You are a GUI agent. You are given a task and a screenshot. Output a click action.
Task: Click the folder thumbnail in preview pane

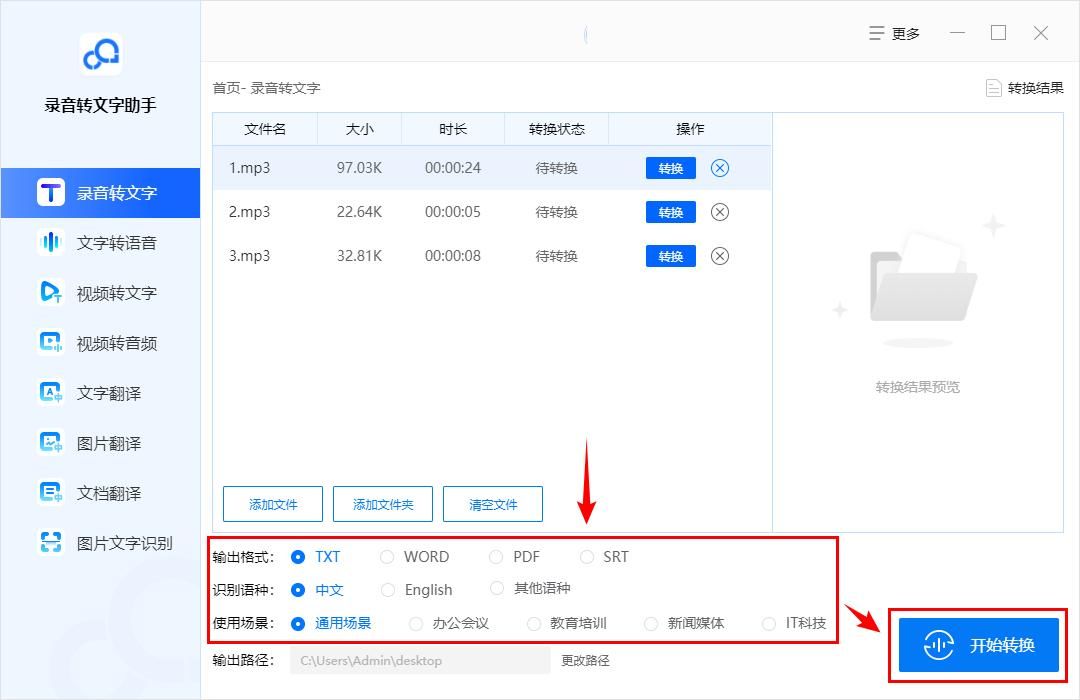point(923,279)
